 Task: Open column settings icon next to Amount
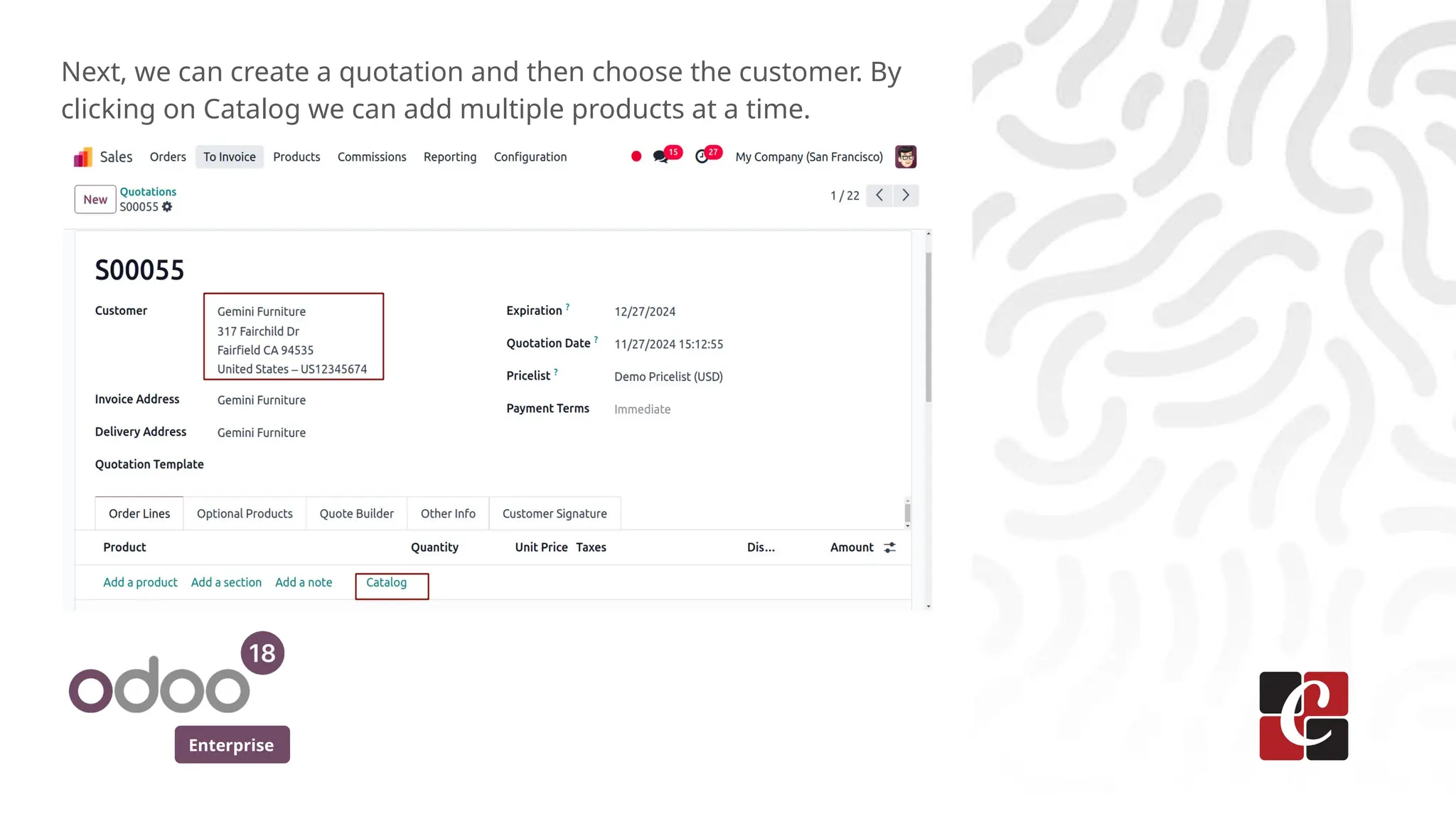(889, 547)
